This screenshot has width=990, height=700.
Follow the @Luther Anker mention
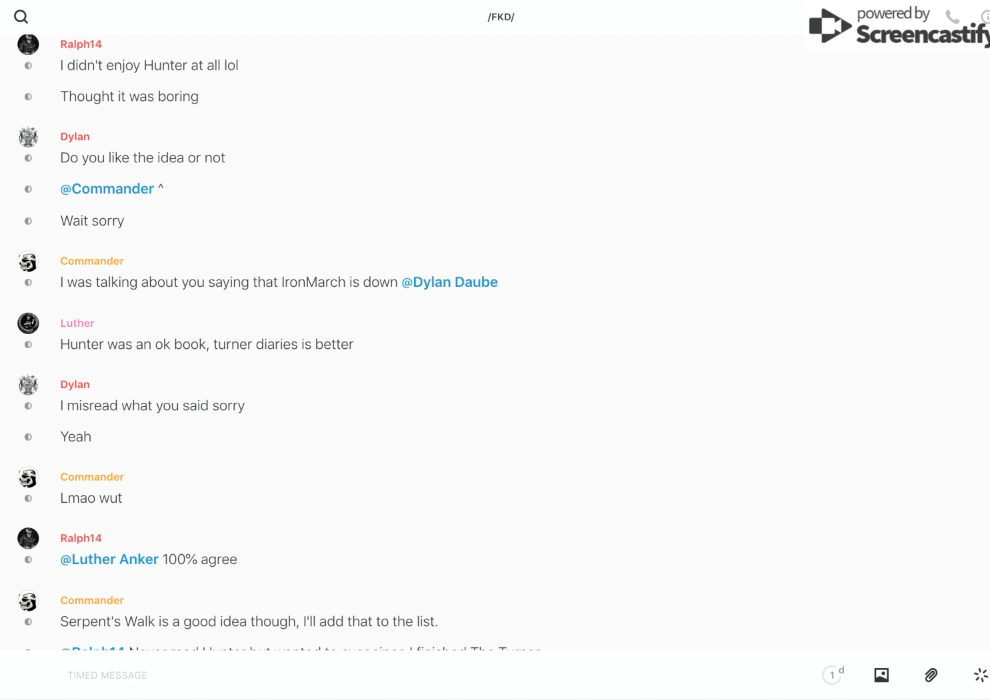point(109,559)
